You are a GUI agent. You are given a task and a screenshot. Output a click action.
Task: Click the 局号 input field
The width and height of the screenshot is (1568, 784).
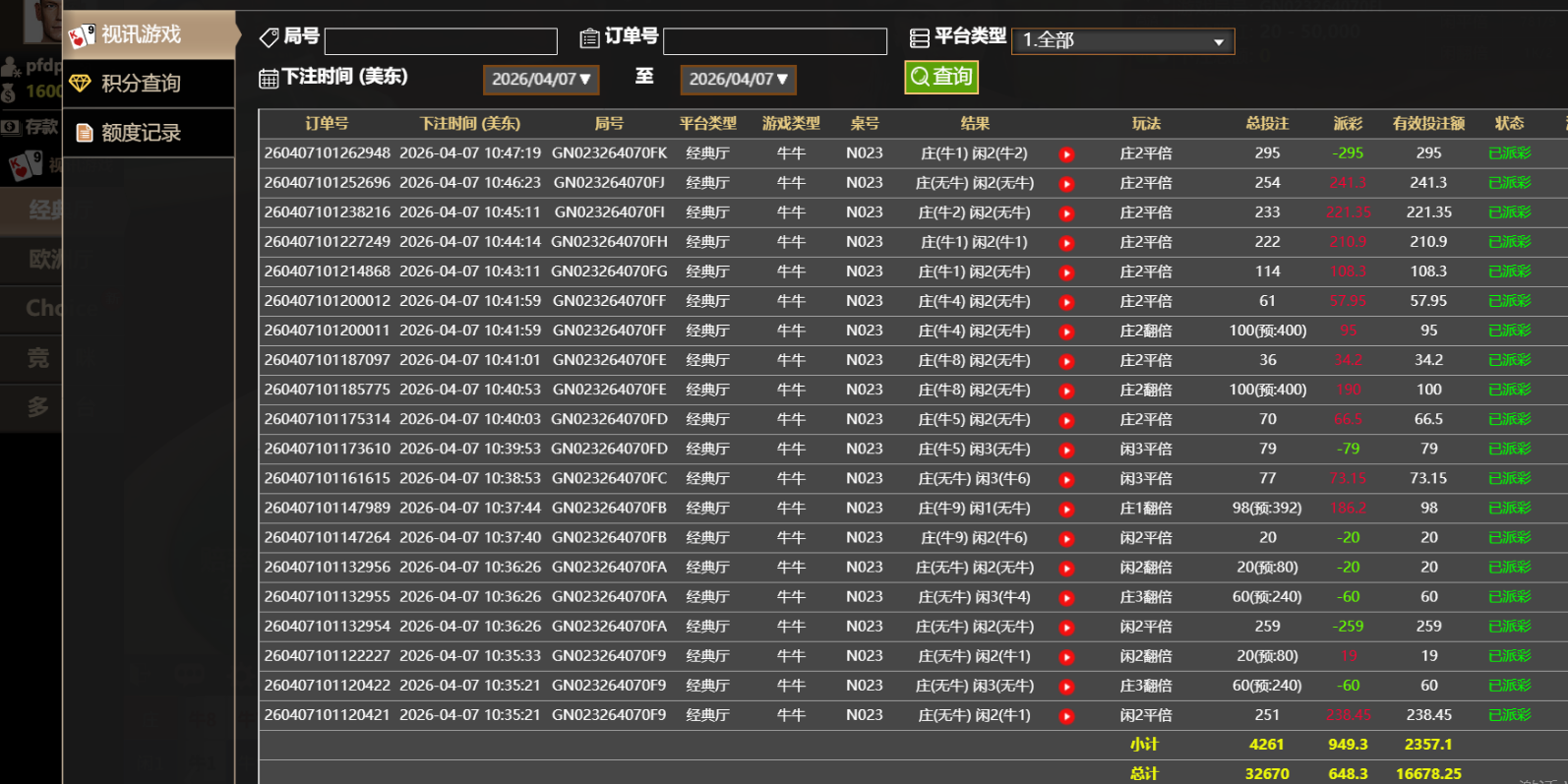coord(441,41)
